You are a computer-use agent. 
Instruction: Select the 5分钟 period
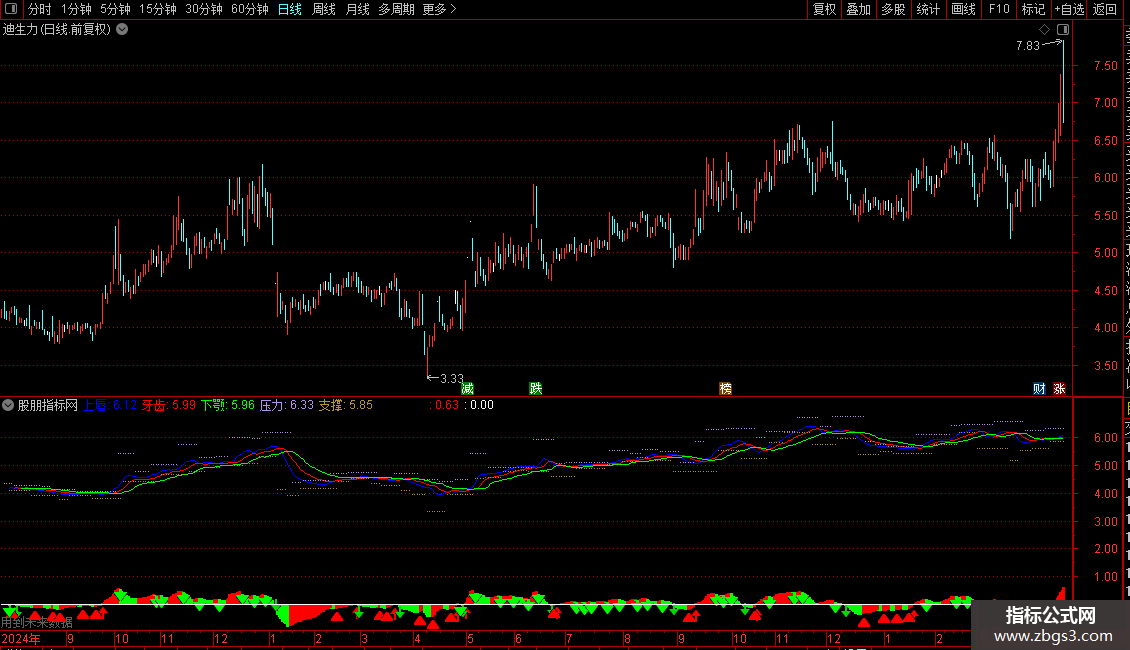pos(115,9)
